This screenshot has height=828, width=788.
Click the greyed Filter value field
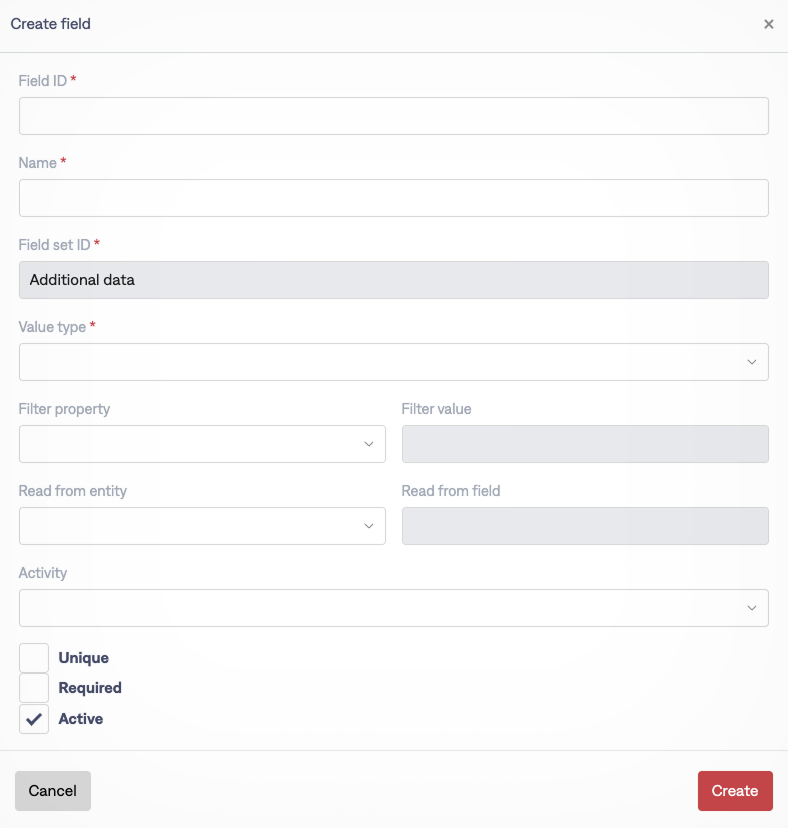[x=585, y=444]
